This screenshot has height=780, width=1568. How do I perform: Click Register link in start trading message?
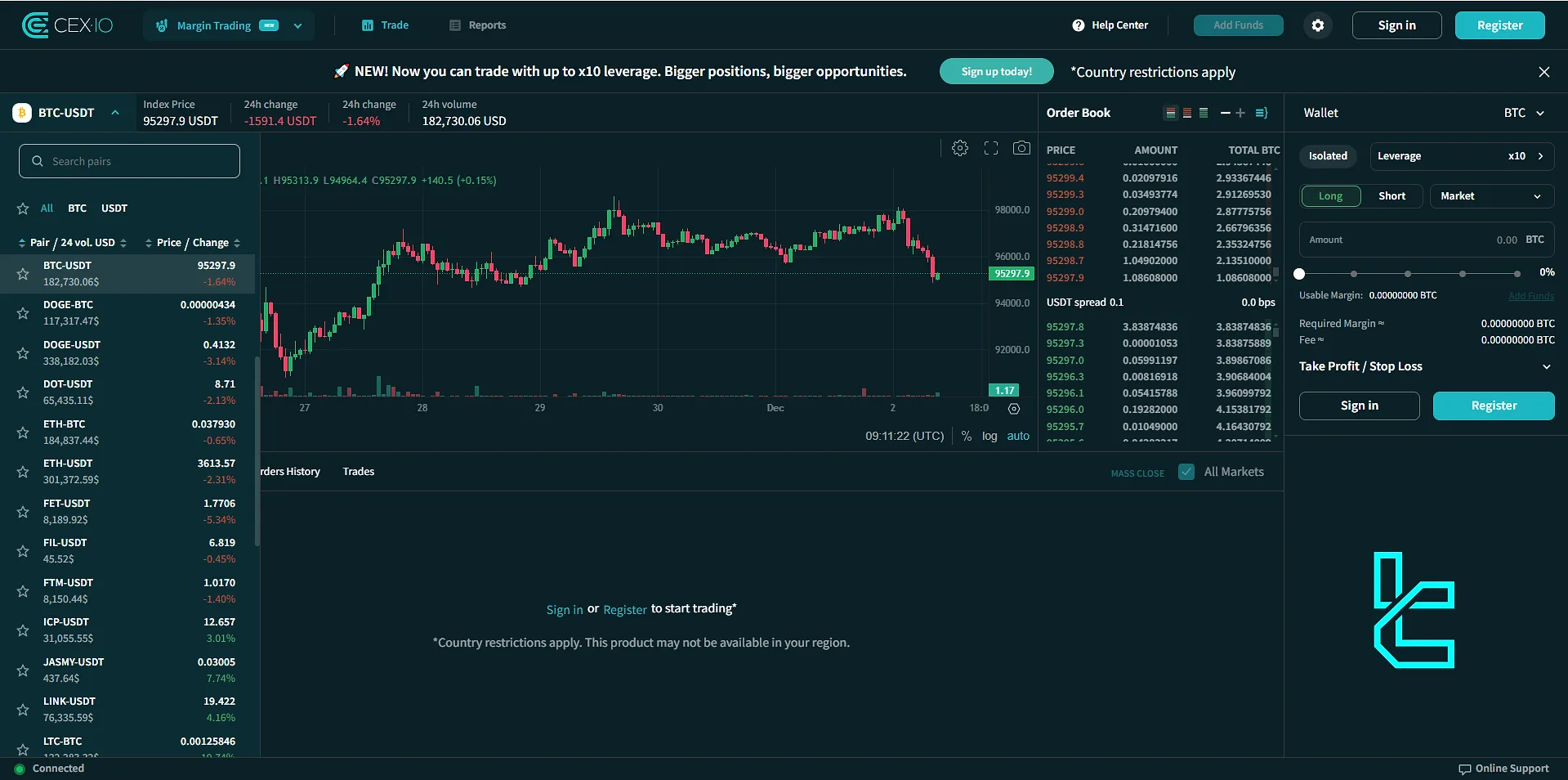pos(625,610)
